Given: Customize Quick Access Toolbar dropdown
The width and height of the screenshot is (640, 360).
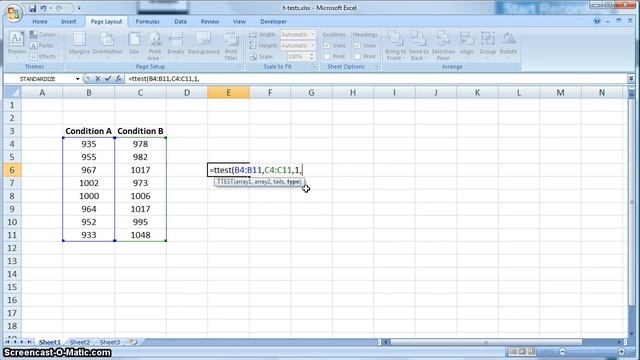Looking at the screenshot, I should click(x=79, y=8).
